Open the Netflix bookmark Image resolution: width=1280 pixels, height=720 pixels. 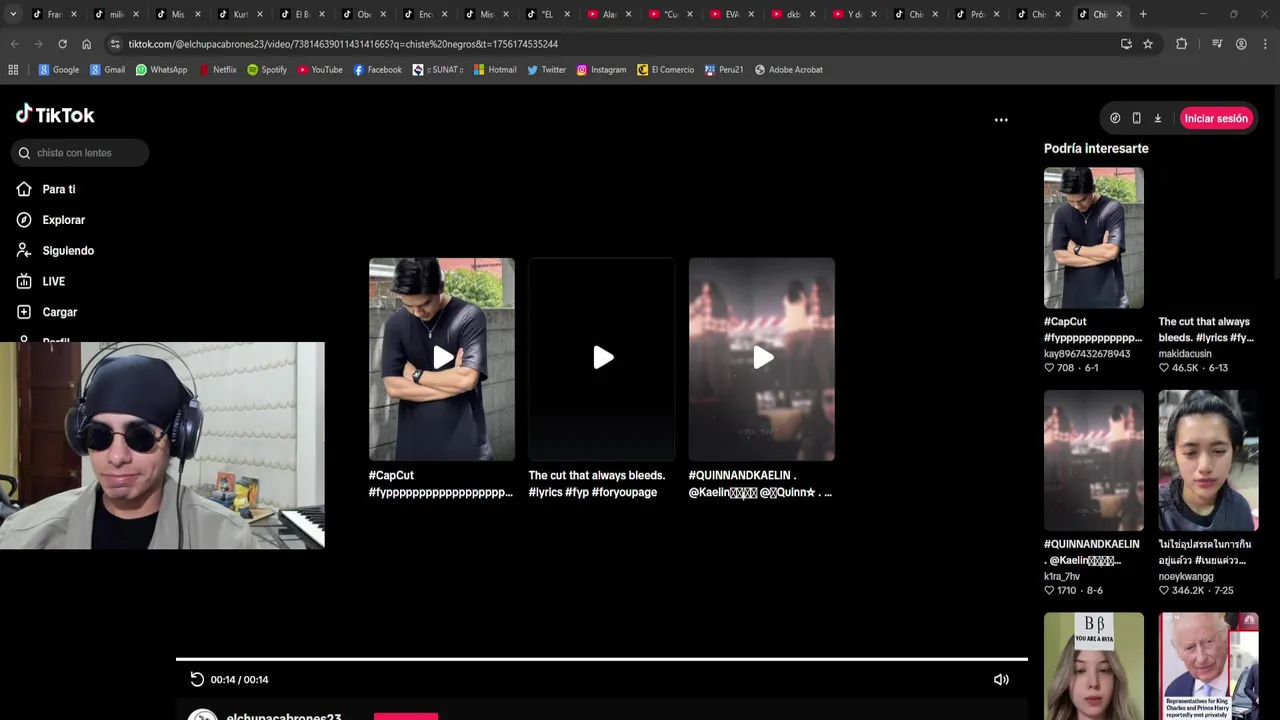[218, 70]
